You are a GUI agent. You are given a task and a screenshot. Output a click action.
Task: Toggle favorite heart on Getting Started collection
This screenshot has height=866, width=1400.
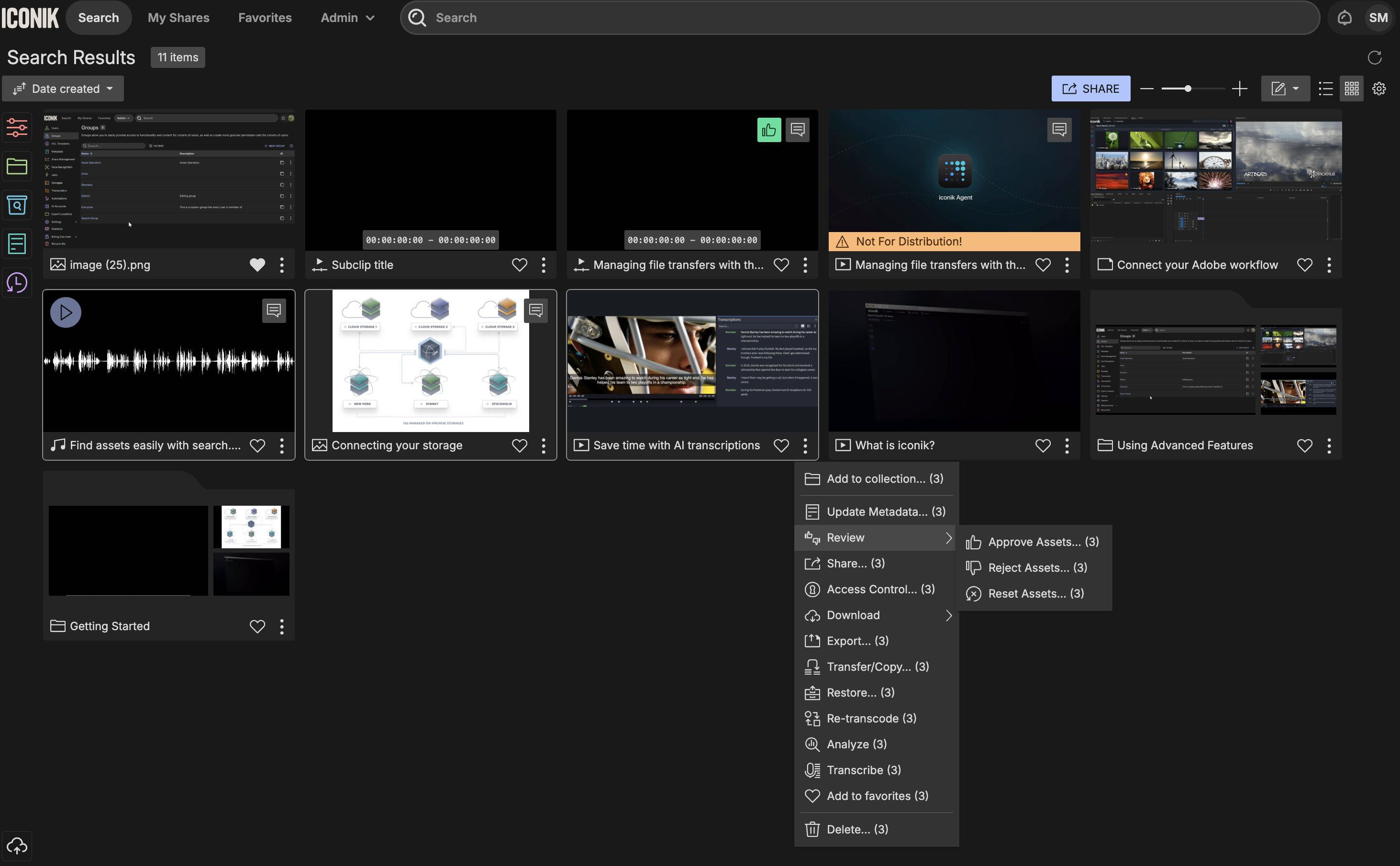coord(258,626)
